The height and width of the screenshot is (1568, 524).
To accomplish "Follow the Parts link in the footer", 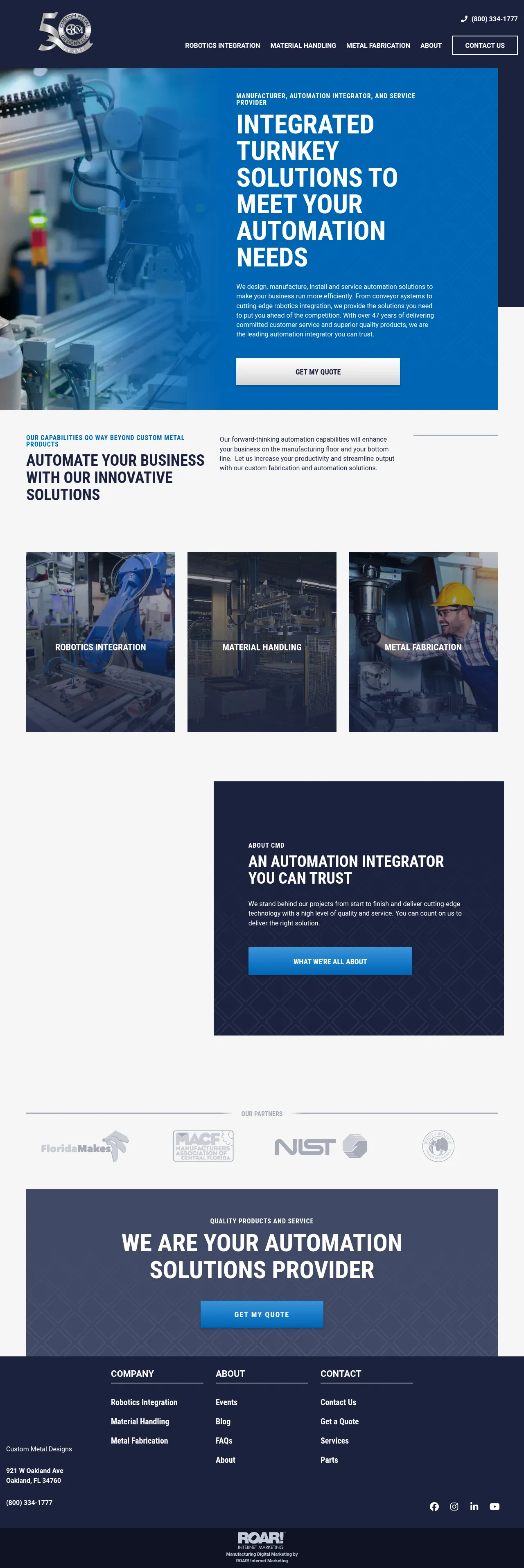I will [x=329, y=1460].
